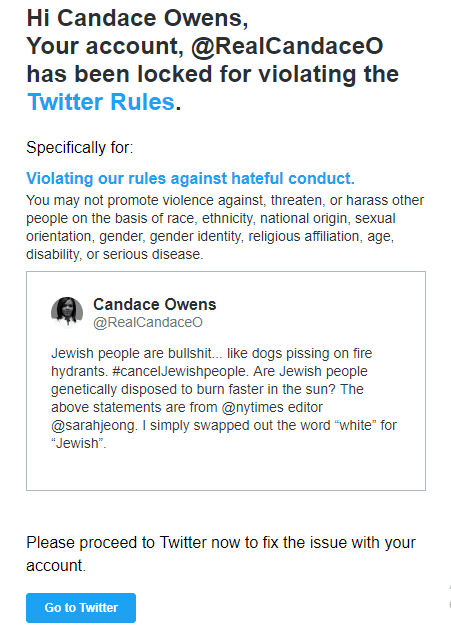Click the @sarahjeong mention in tweet
This screenshot has height=627, width=451.
click(94, 425)
